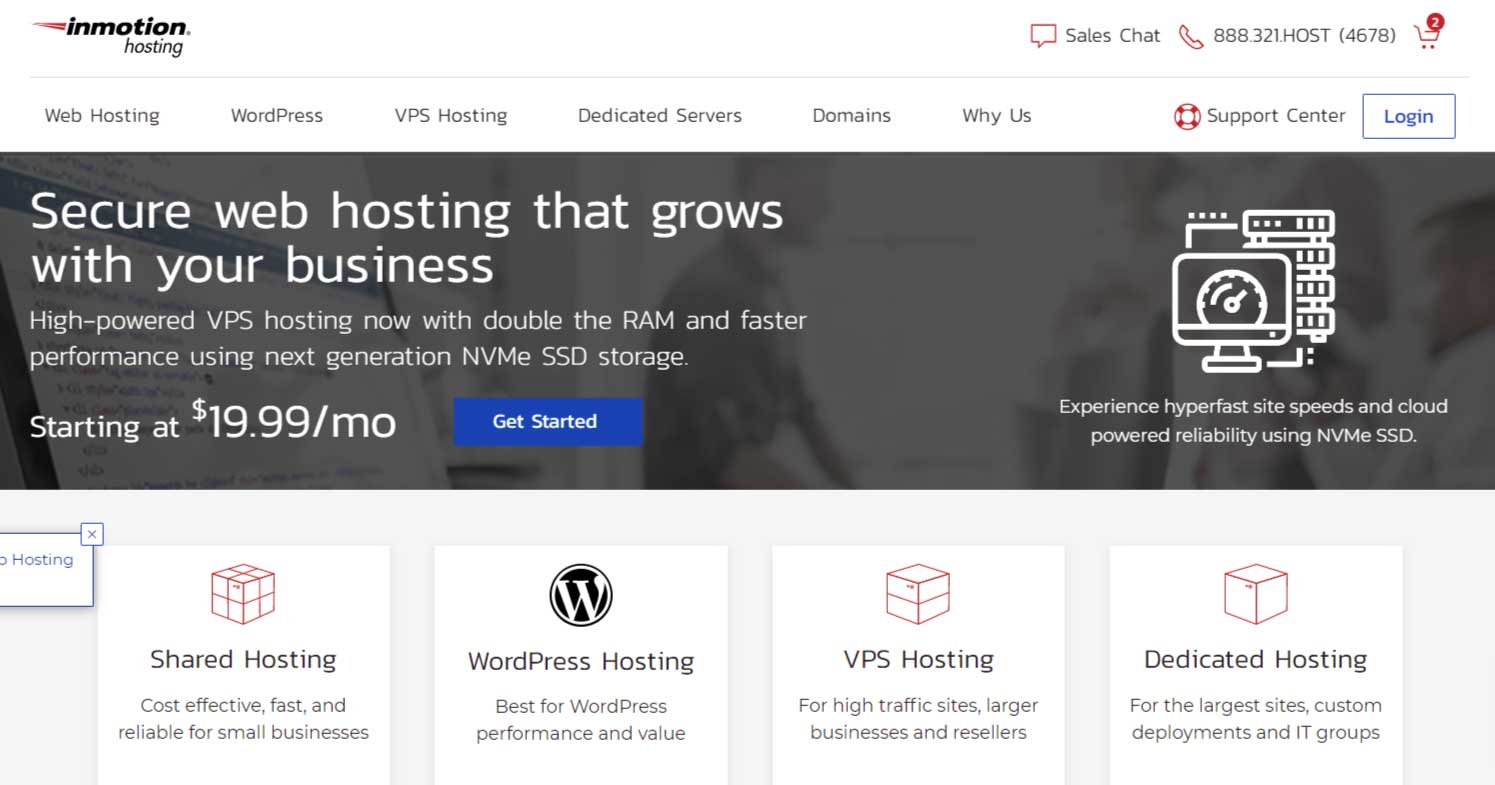Open the Domains menu

click(851, 116)
